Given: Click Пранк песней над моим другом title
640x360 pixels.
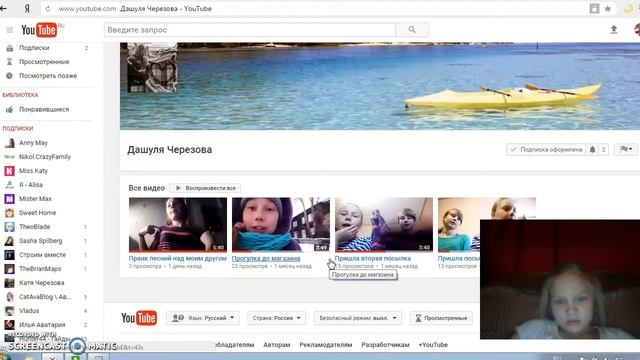Looking at the screenshot, I should pos(178,258).
